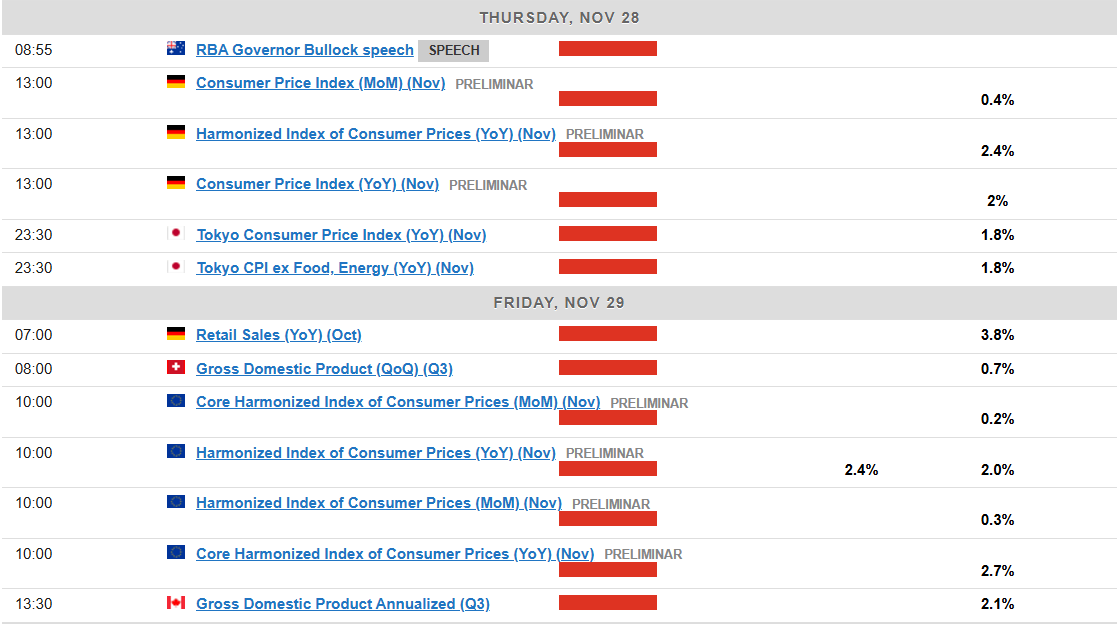Screen dimensions: 1118x624
Task: Open Gross Domestic Product Annualized (Q3) link
Action: pyautogui.click(x=343, y=604)
